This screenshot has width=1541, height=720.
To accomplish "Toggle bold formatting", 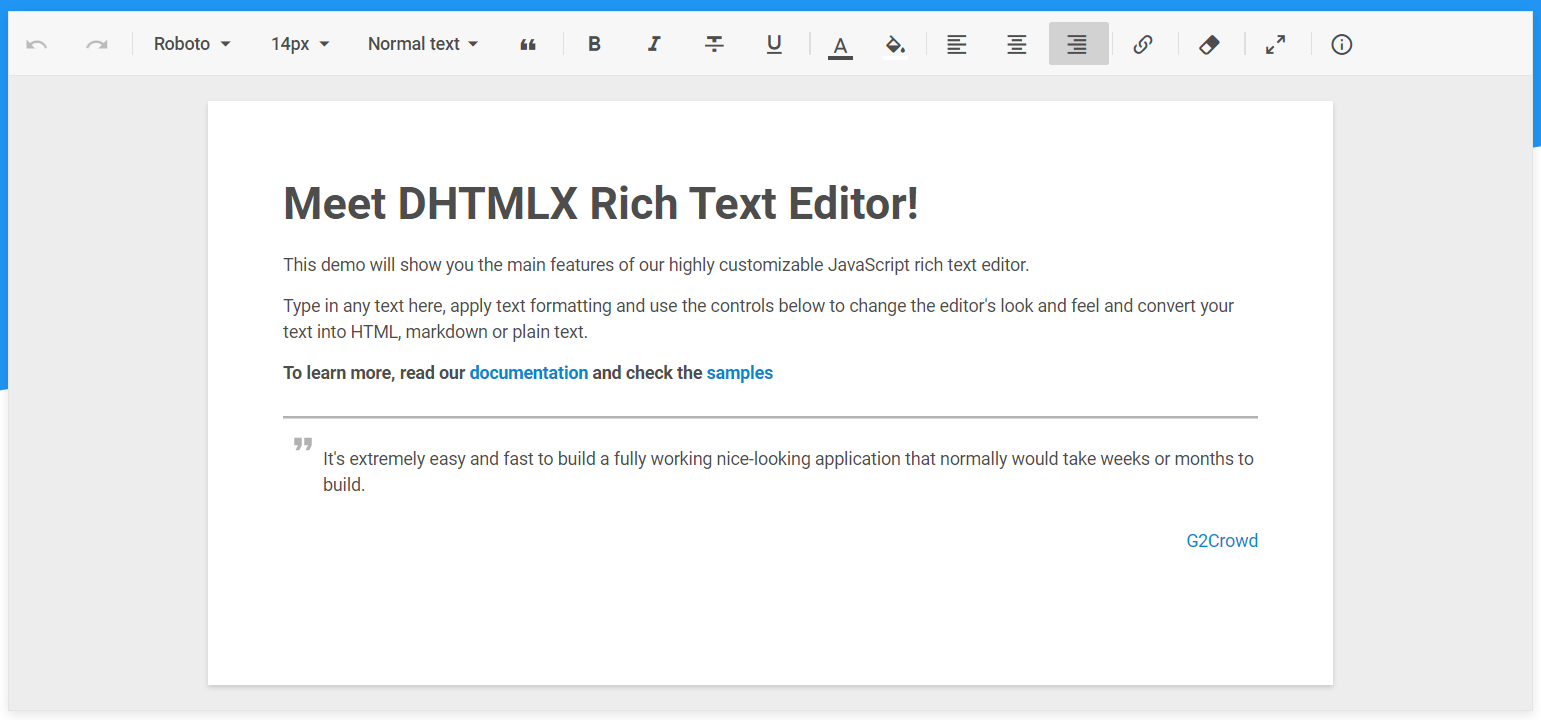I will [x=594, y=44].
